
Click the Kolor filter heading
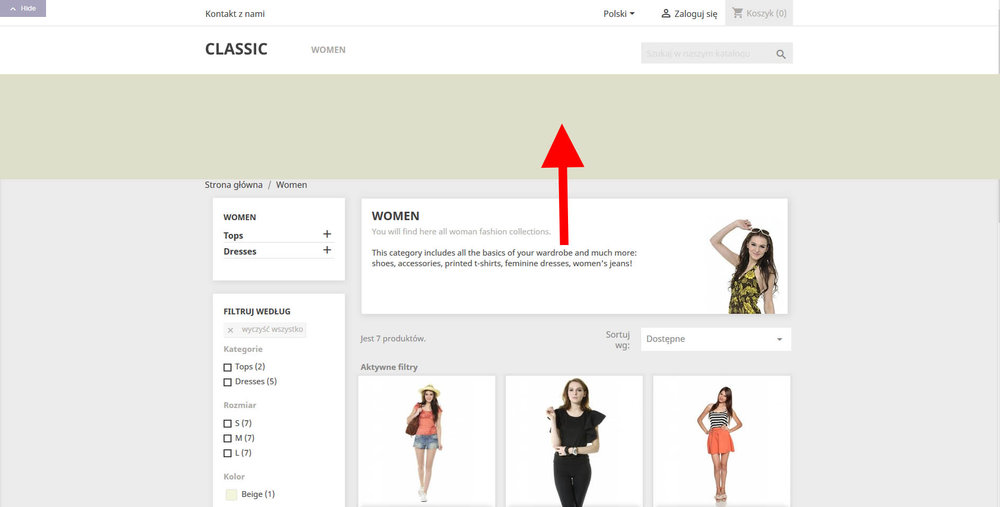pyautogui.click(x=234, y=477)
